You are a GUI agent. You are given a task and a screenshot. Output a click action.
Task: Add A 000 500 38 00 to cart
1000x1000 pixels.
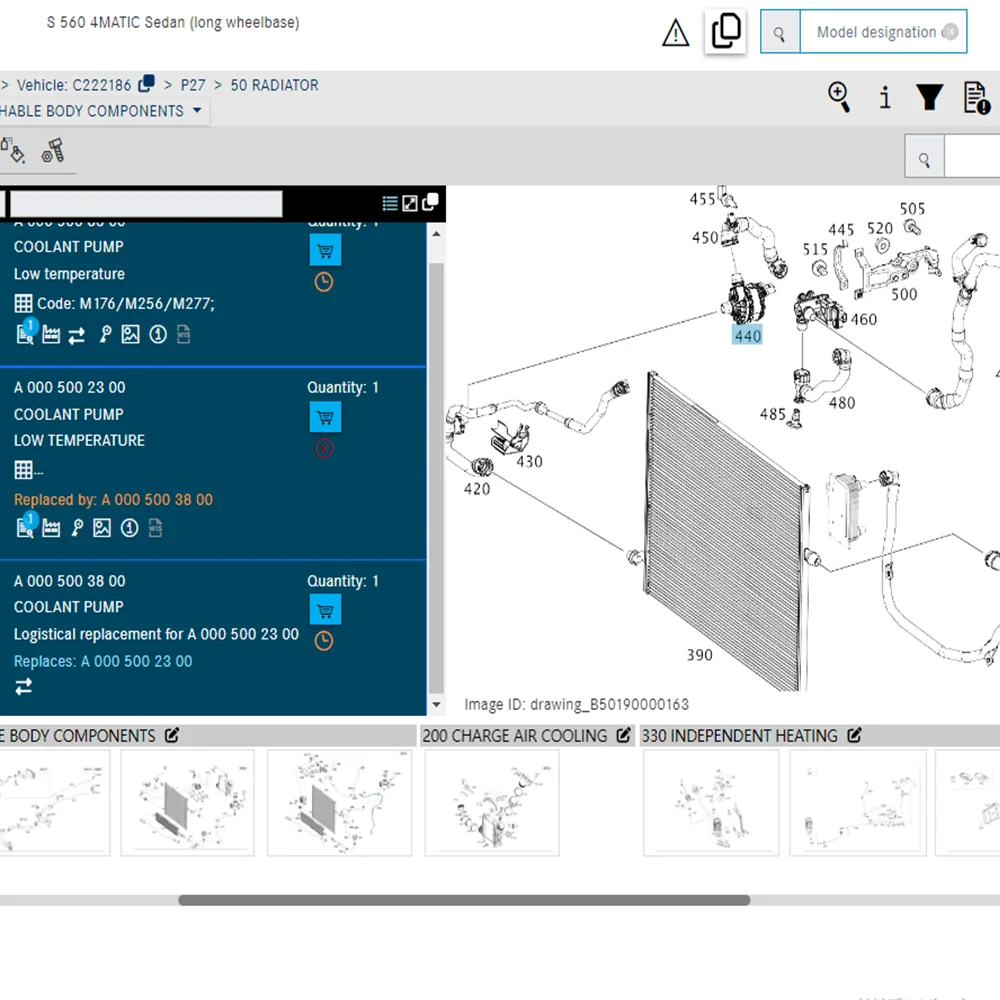click(x=325, y=610)
